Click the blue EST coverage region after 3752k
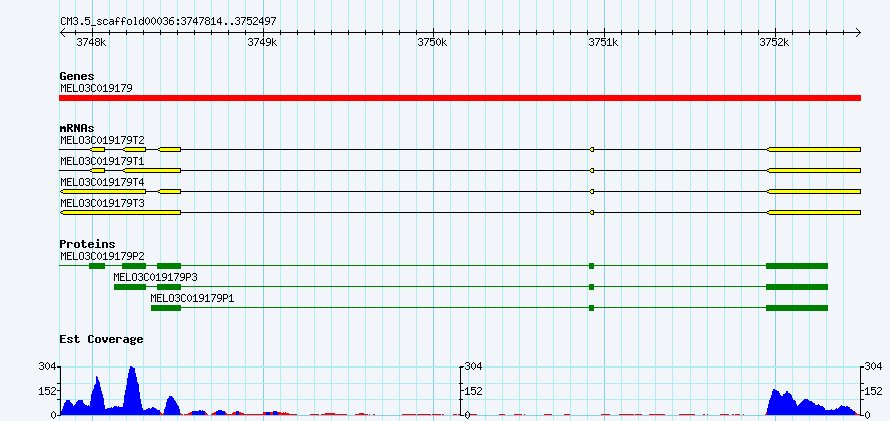890x421 pixels. point(812,404)
